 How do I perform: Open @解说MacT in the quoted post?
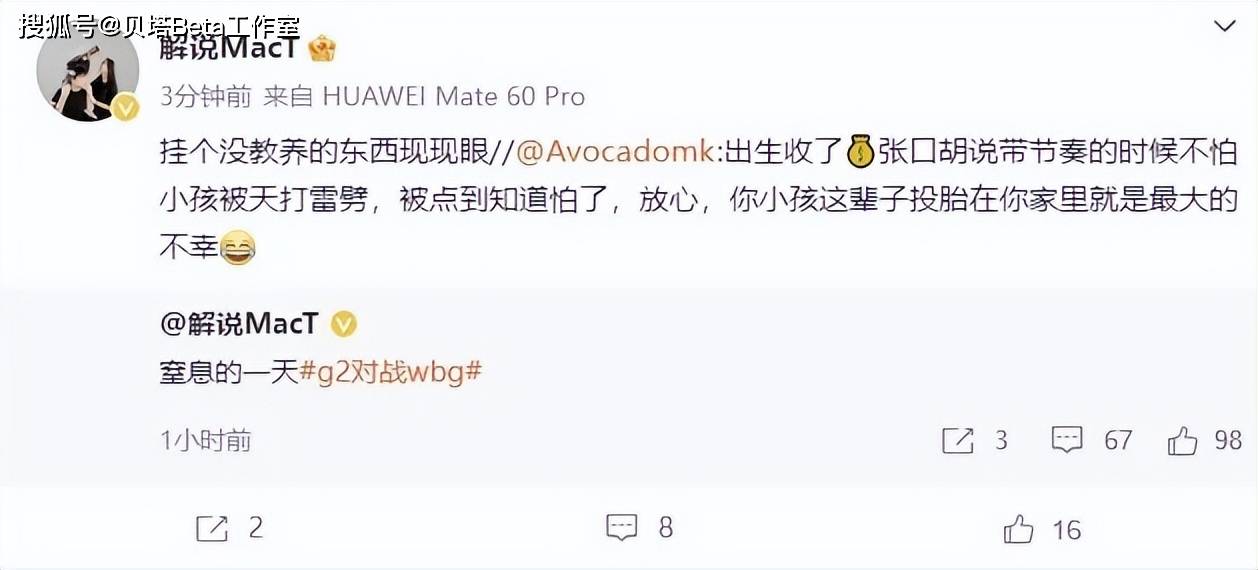point(239,324)
